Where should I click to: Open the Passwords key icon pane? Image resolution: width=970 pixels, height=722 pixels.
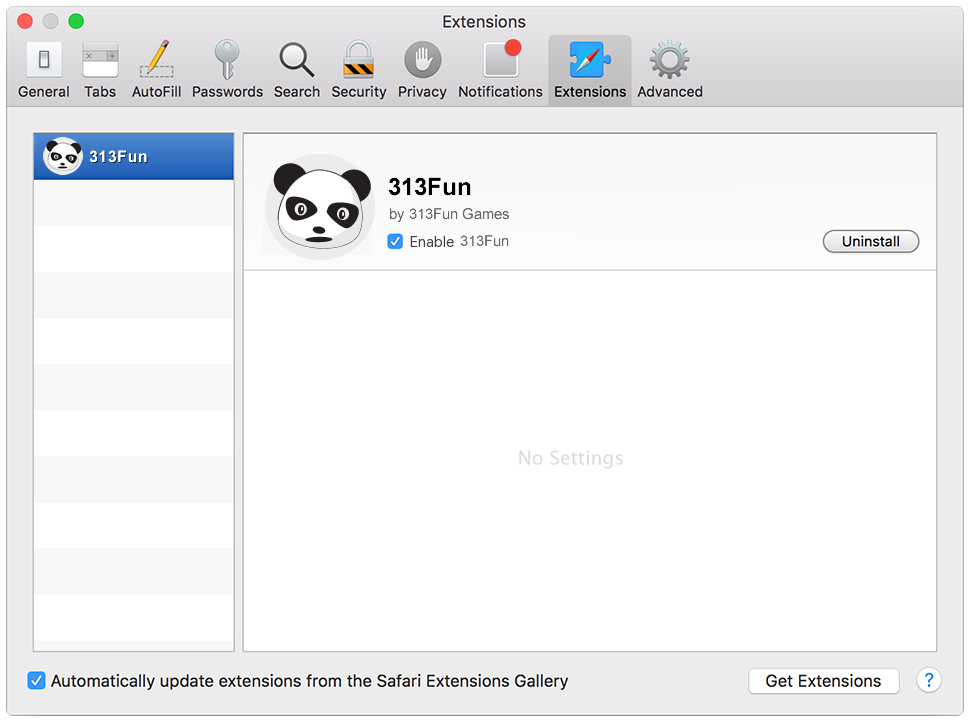(227, 69)
